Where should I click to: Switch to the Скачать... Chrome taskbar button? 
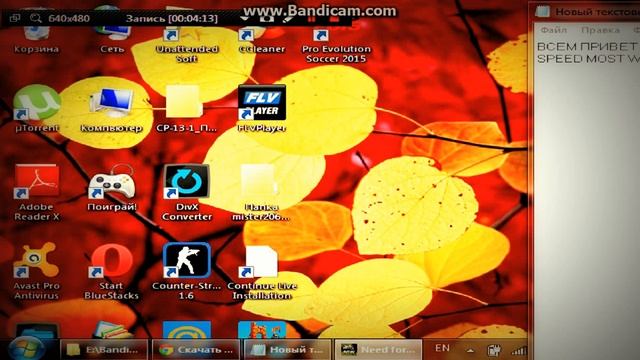(196, 349)
